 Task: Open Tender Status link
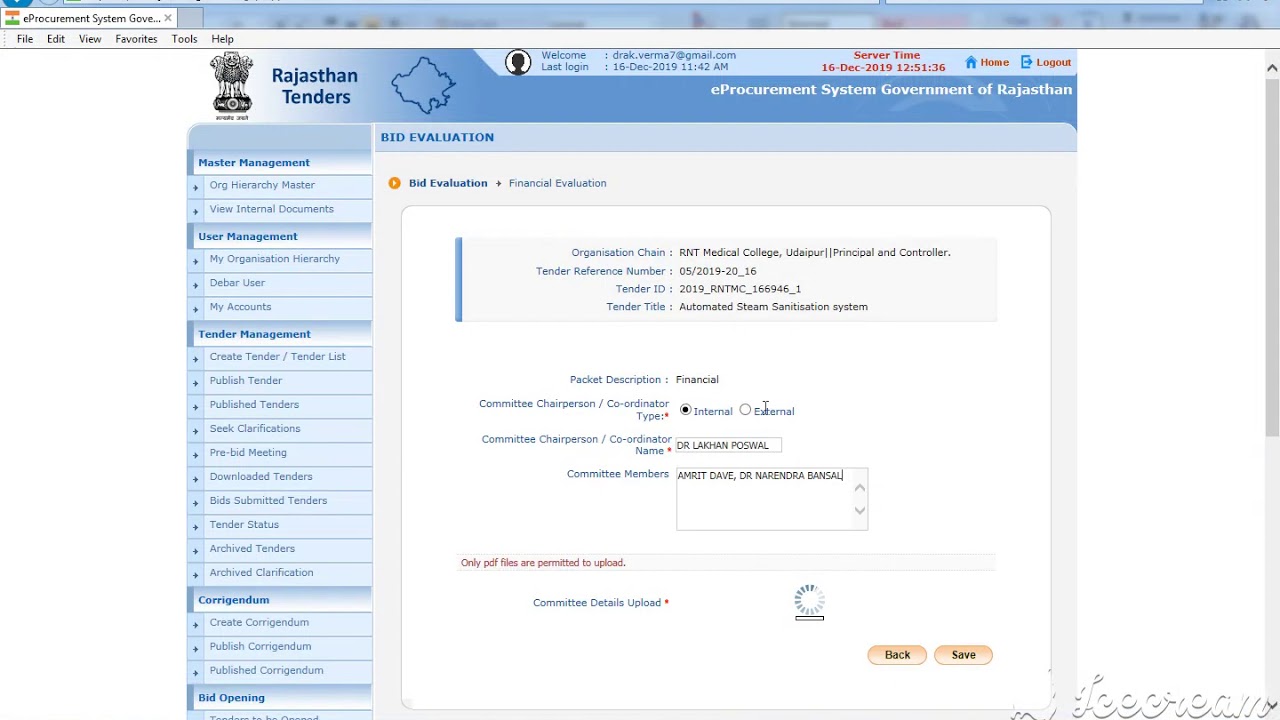tap(244, 525)
